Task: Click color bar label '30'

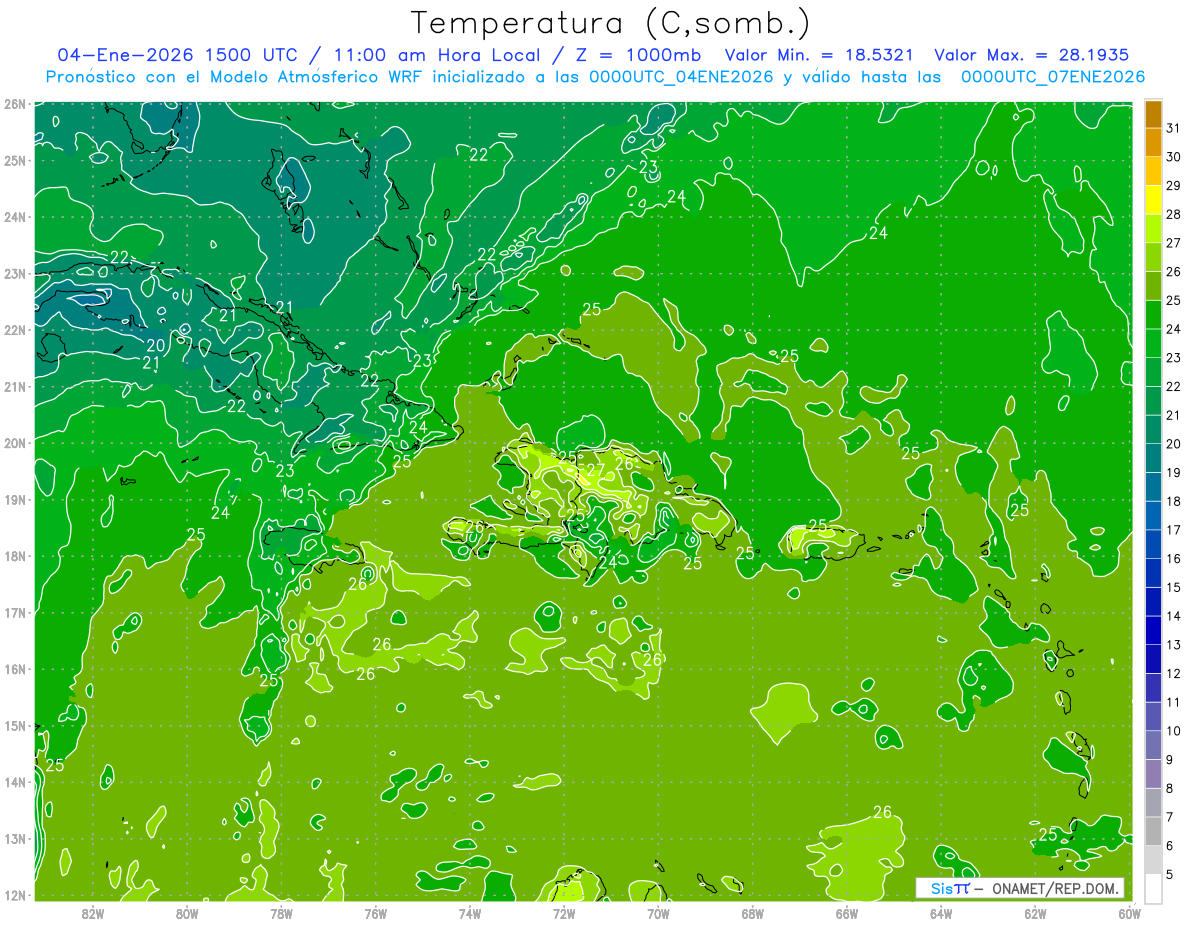Action: pyautogui.click(x=1173, y=157)
